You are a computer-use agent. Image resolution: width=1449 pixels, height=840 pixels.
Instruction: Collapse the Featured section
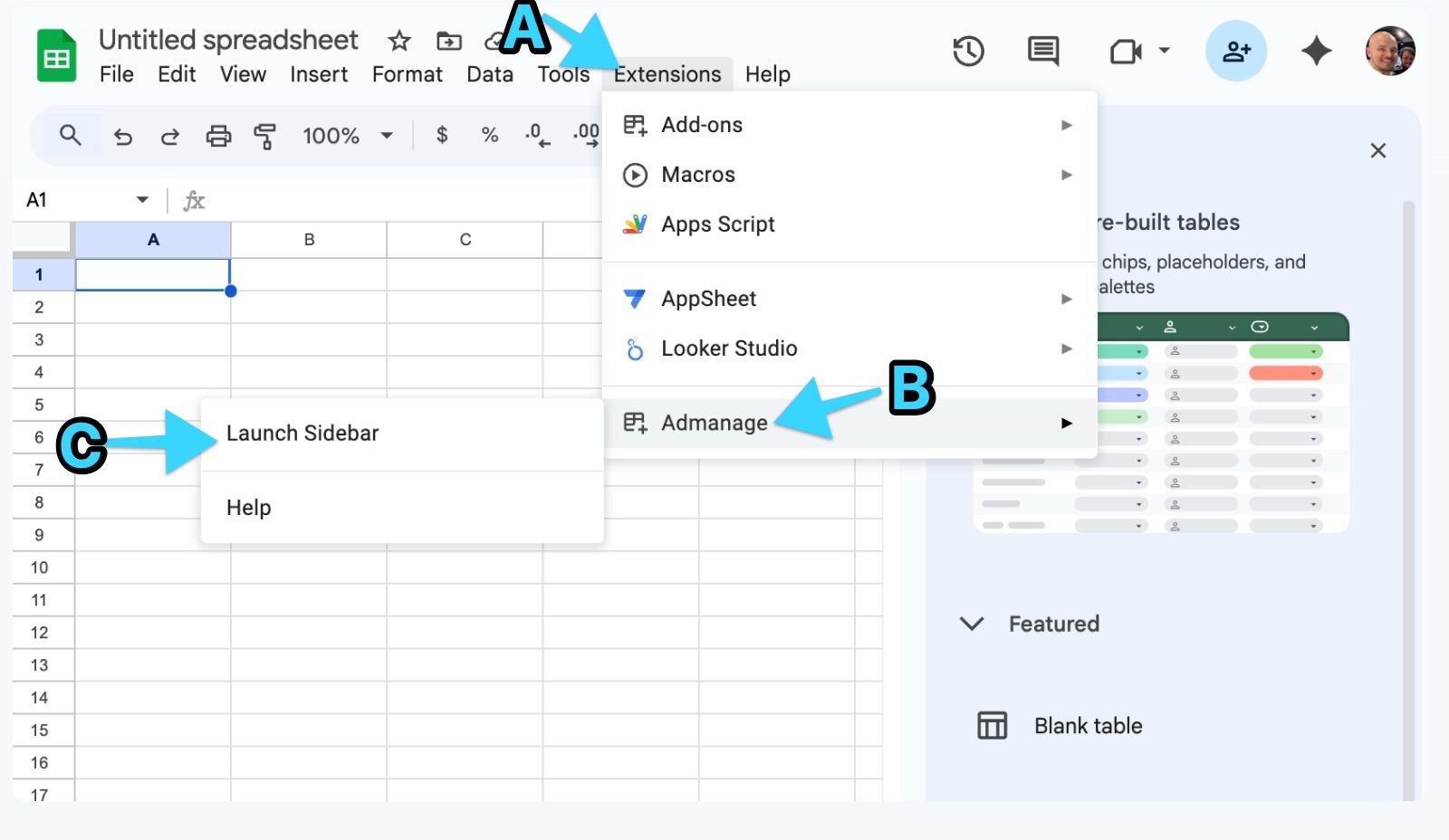972,624
